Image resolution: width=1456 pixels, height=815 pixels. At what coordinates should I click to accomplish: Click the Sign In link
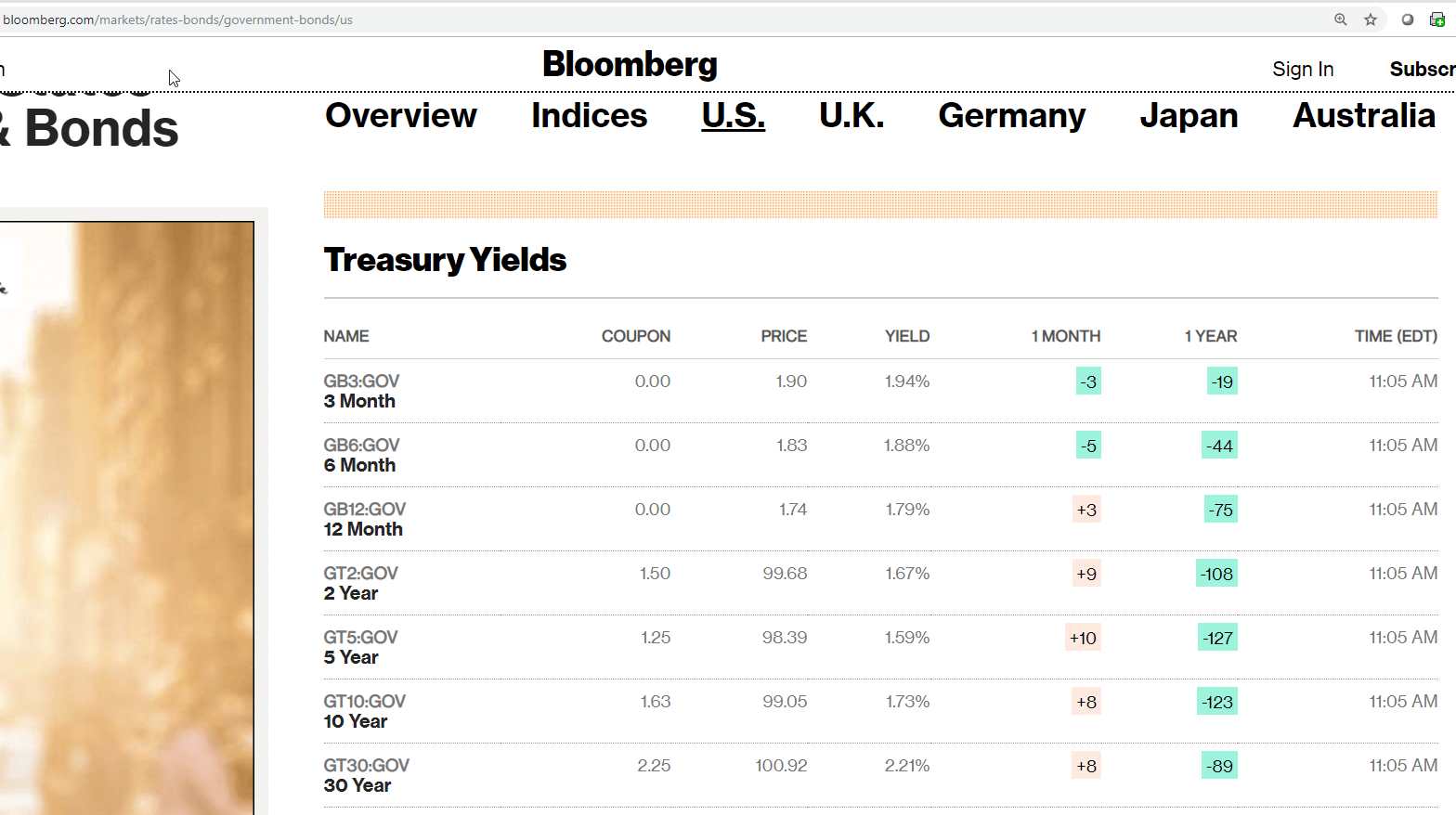click(x=1302, y=70)
